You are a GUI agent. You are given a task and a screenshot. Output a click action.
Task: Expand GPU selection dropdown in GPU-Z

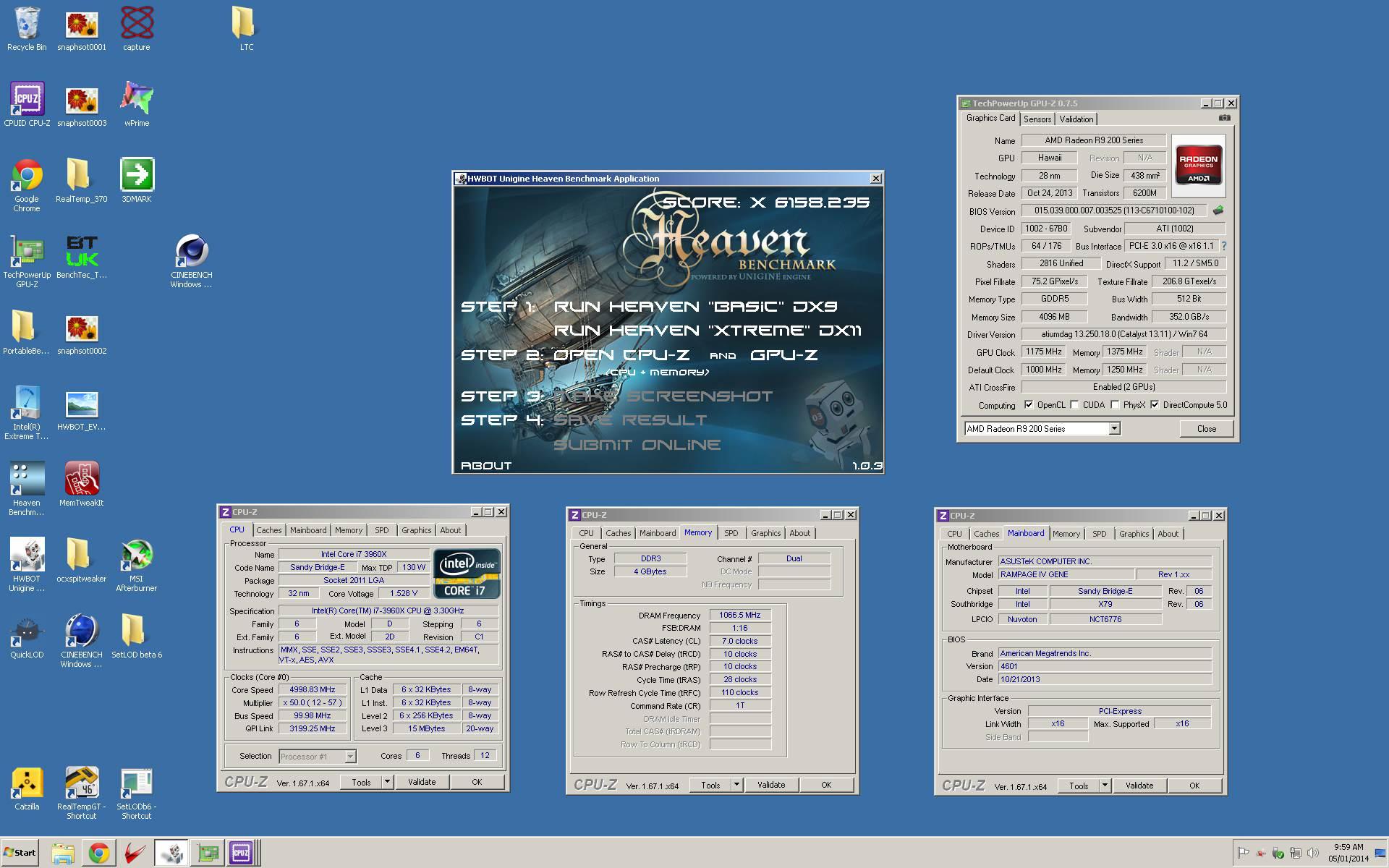pos(1114,429)
